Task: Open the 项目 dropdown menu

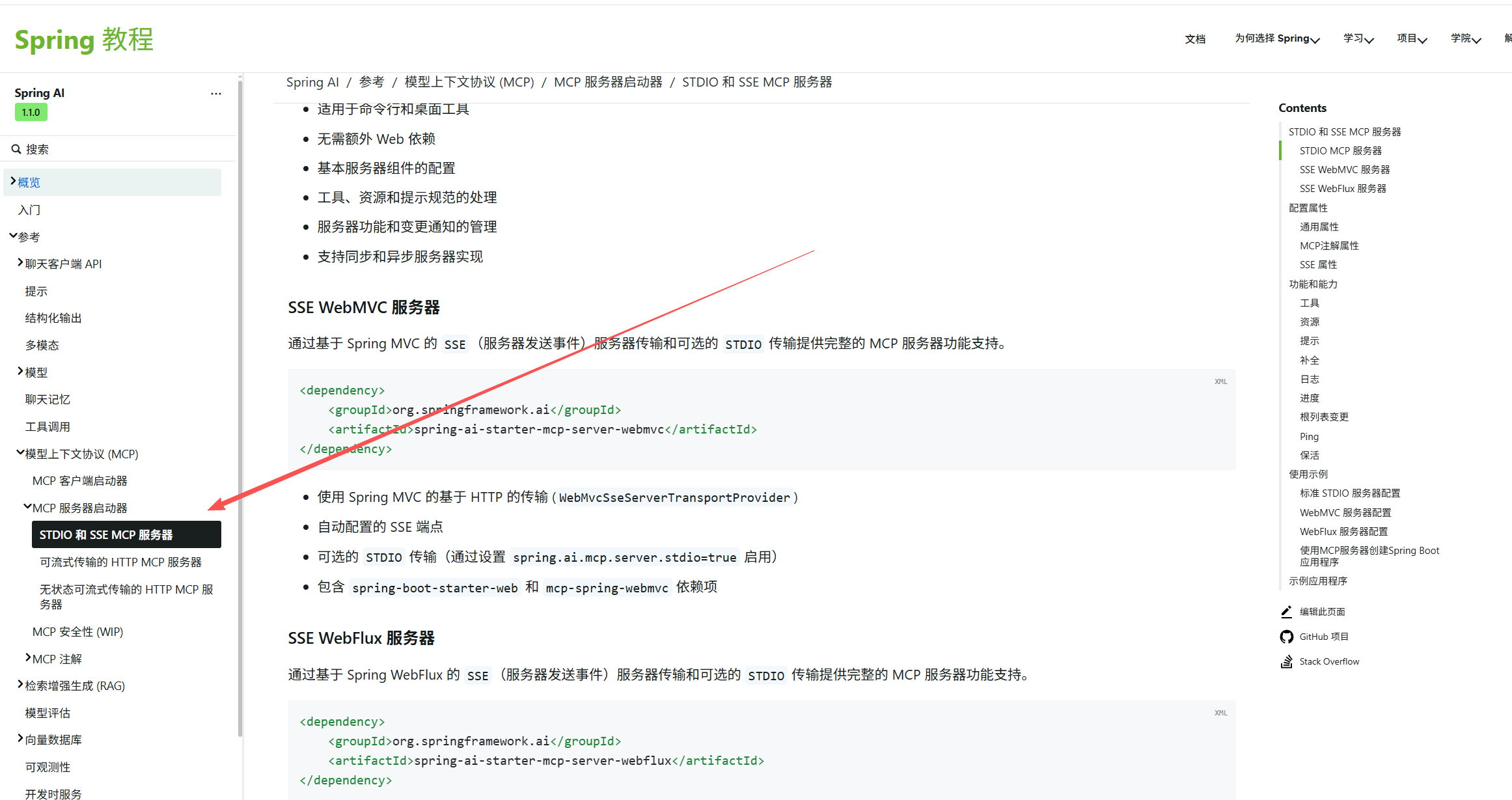Action: [x=1412, y=39]
